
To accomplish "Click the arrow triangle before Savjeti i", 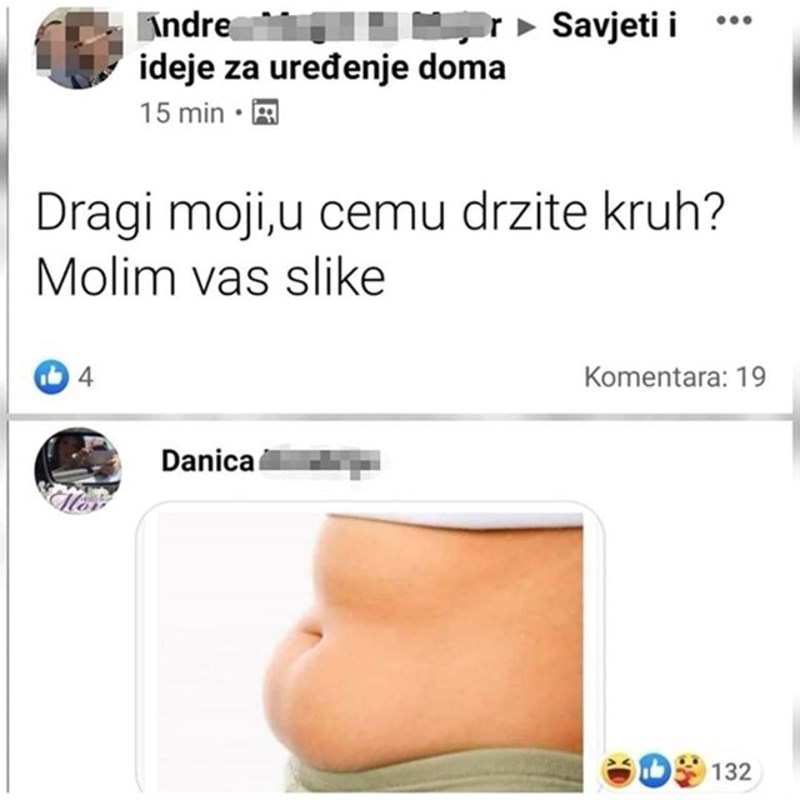I will [x=524, y=29].
